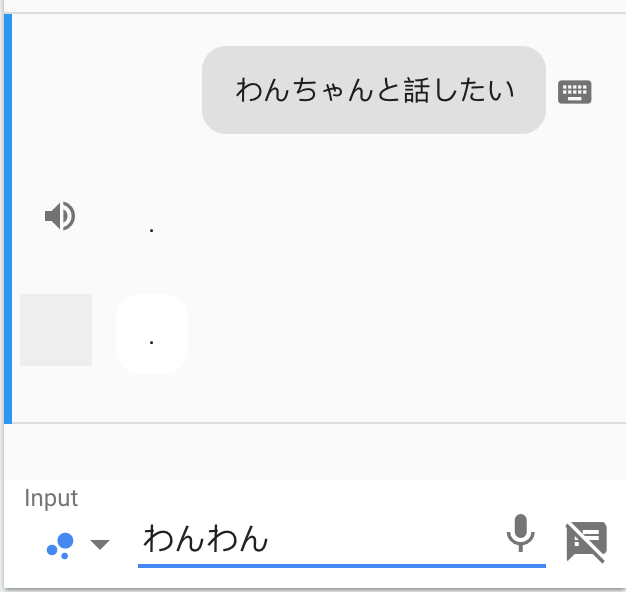This screenshot has width=626, height=592.
Task: Focus the input field containing わんわん
Action: 341,539
